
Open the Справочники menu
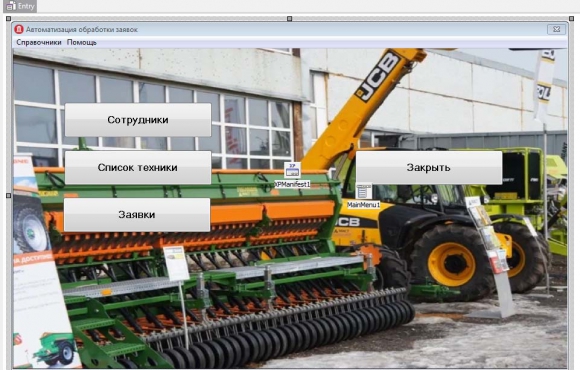tap(39, 43)
